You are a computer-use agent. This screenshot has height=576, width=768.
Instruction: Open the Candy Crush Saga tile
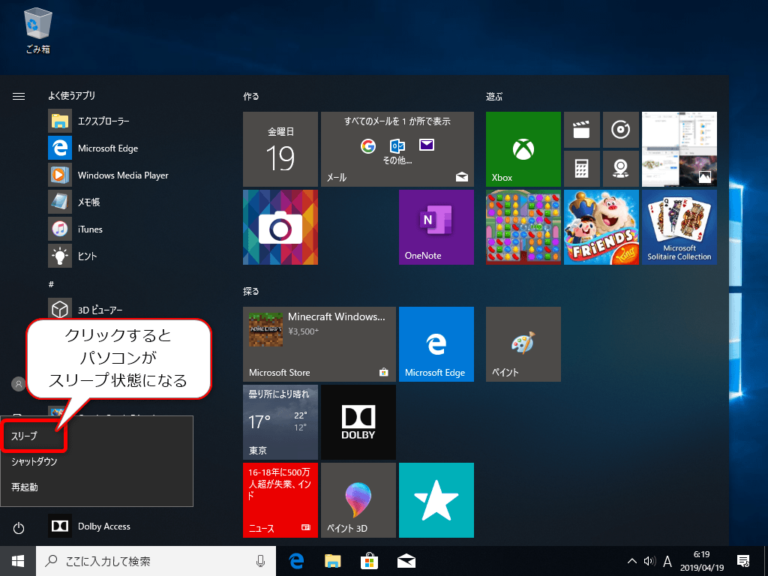tap(523, 227)
